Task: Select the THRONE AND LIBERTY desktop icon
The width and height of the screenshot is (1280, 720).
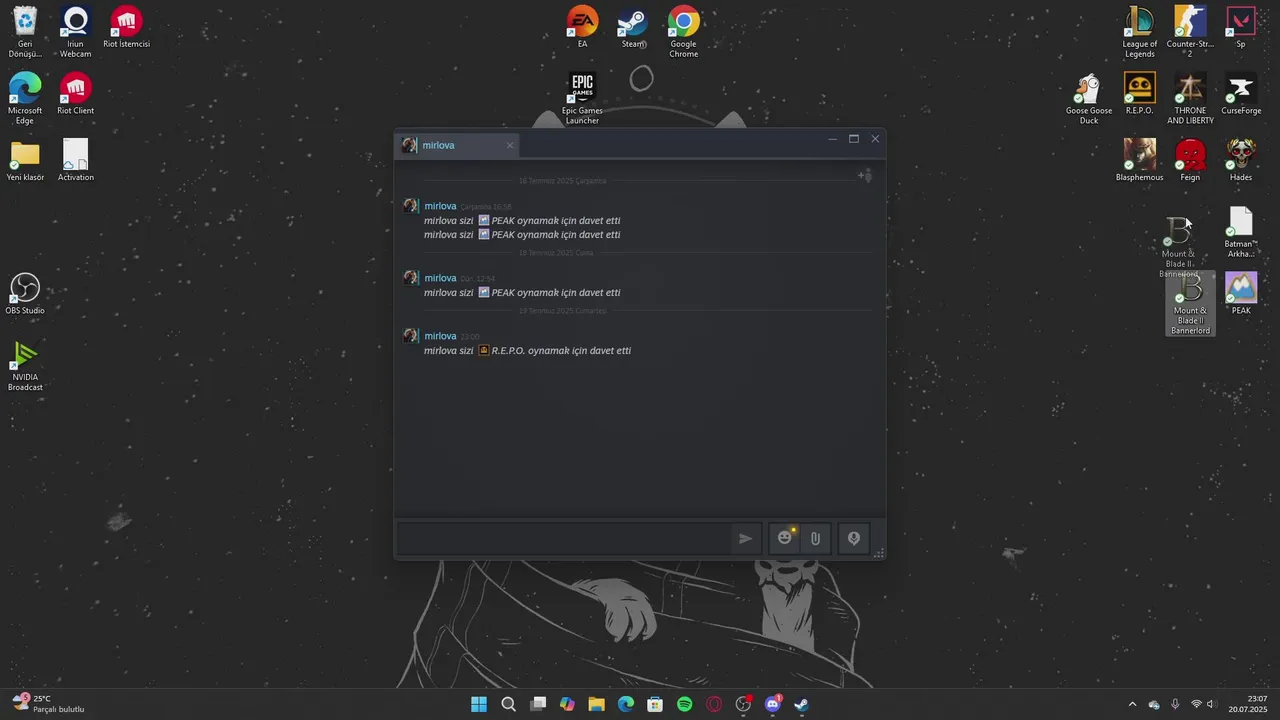Action: coord(1190,98)
